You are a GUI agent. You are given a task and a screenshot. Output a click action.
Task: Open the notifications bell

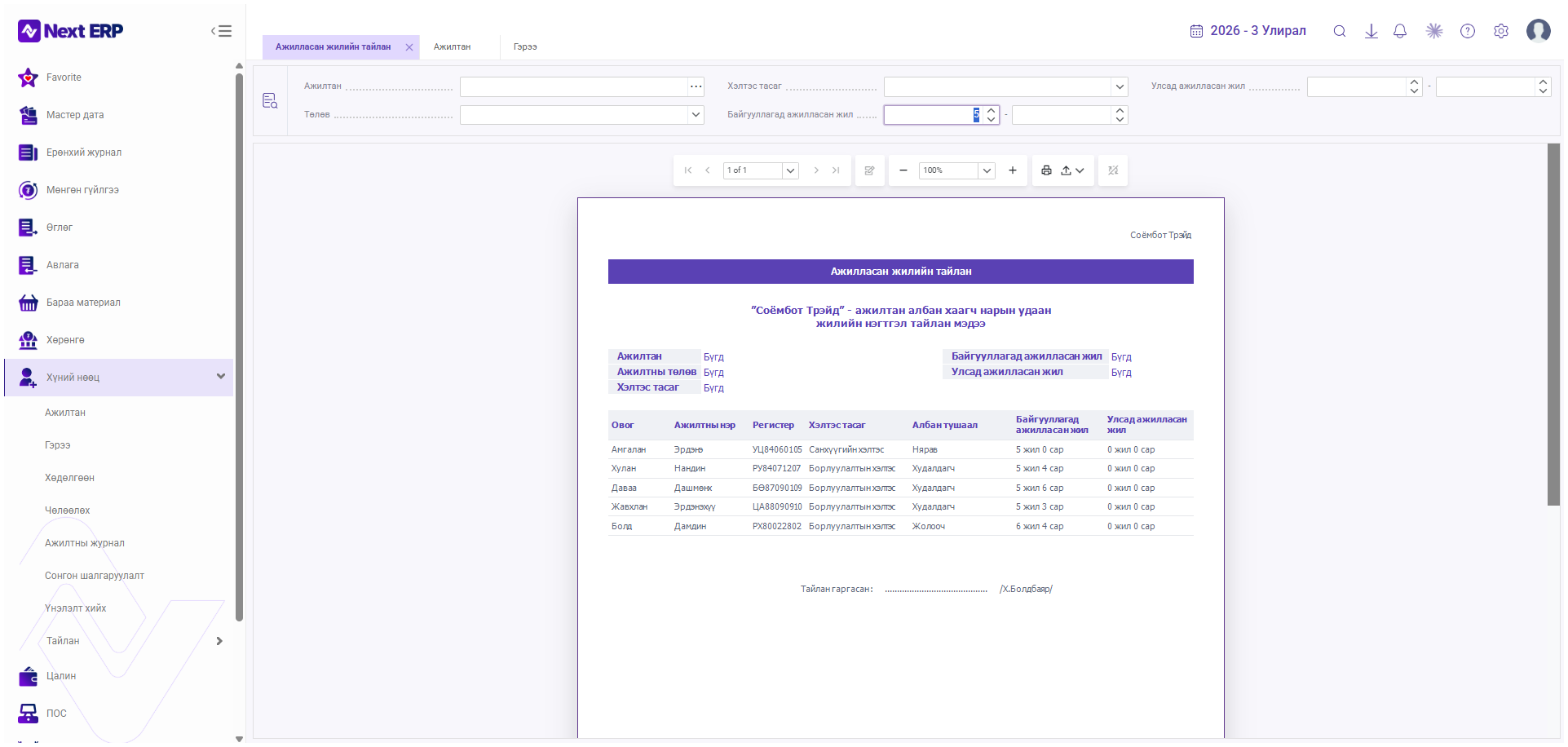pos(1400,31)
